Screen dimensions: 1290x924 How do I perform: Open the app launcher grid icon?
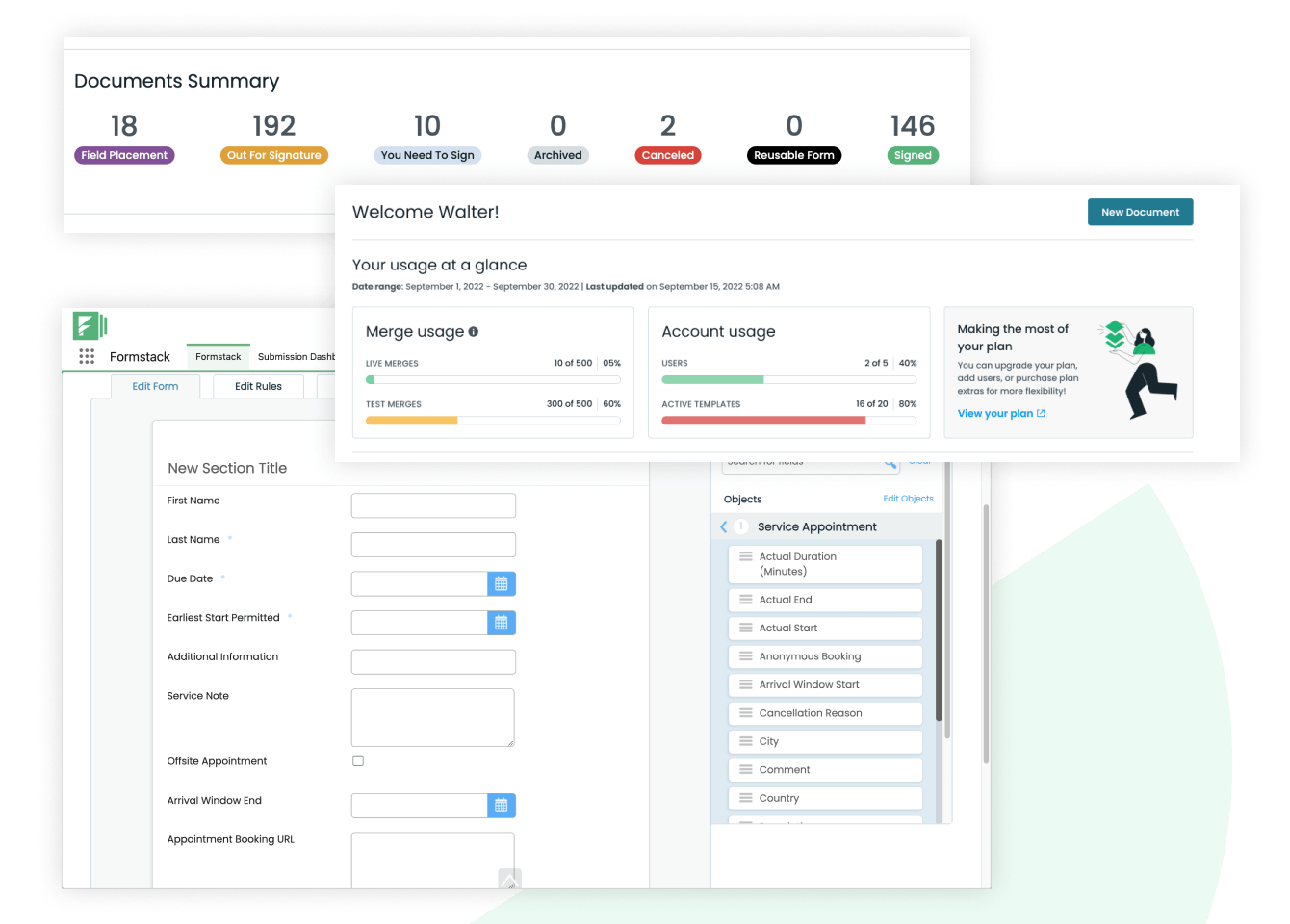[87, 356]
